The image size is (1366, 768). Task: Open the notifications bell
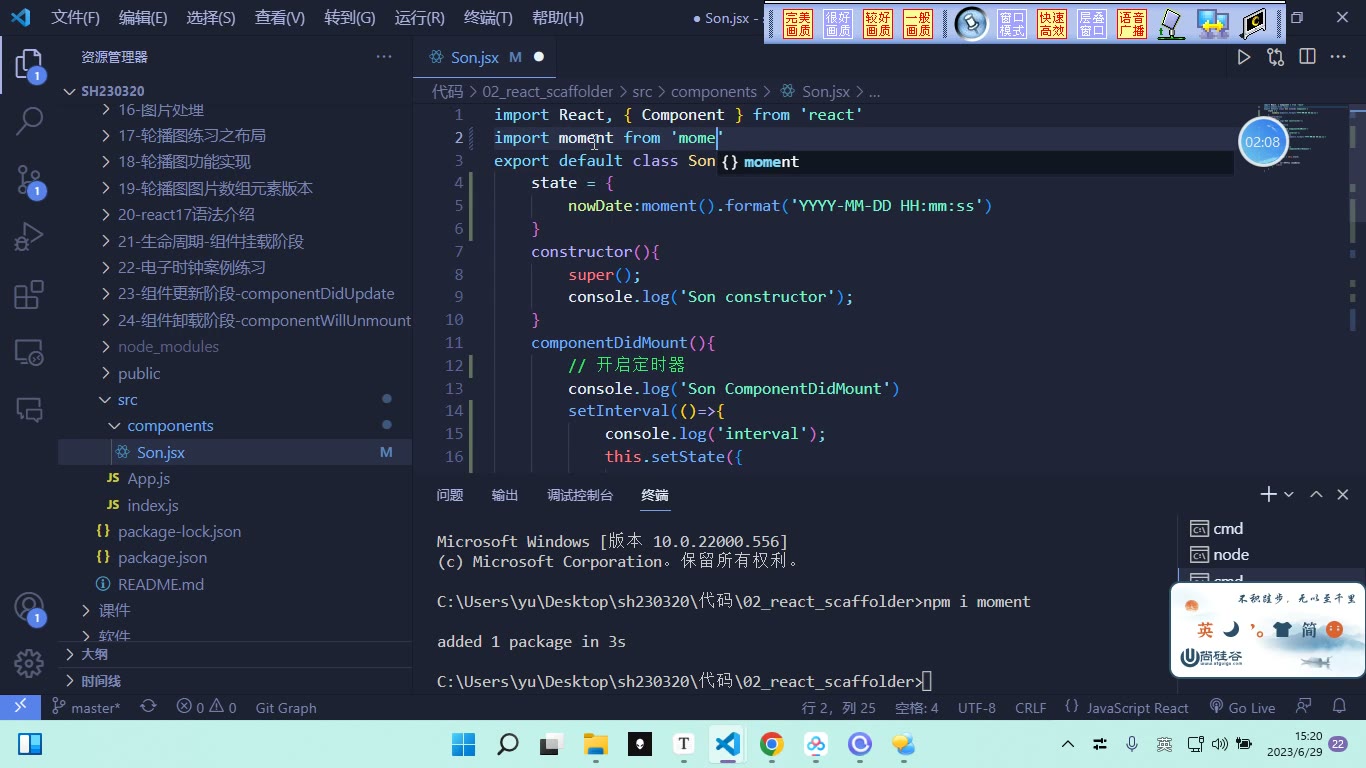click(x=1339, y=707)
